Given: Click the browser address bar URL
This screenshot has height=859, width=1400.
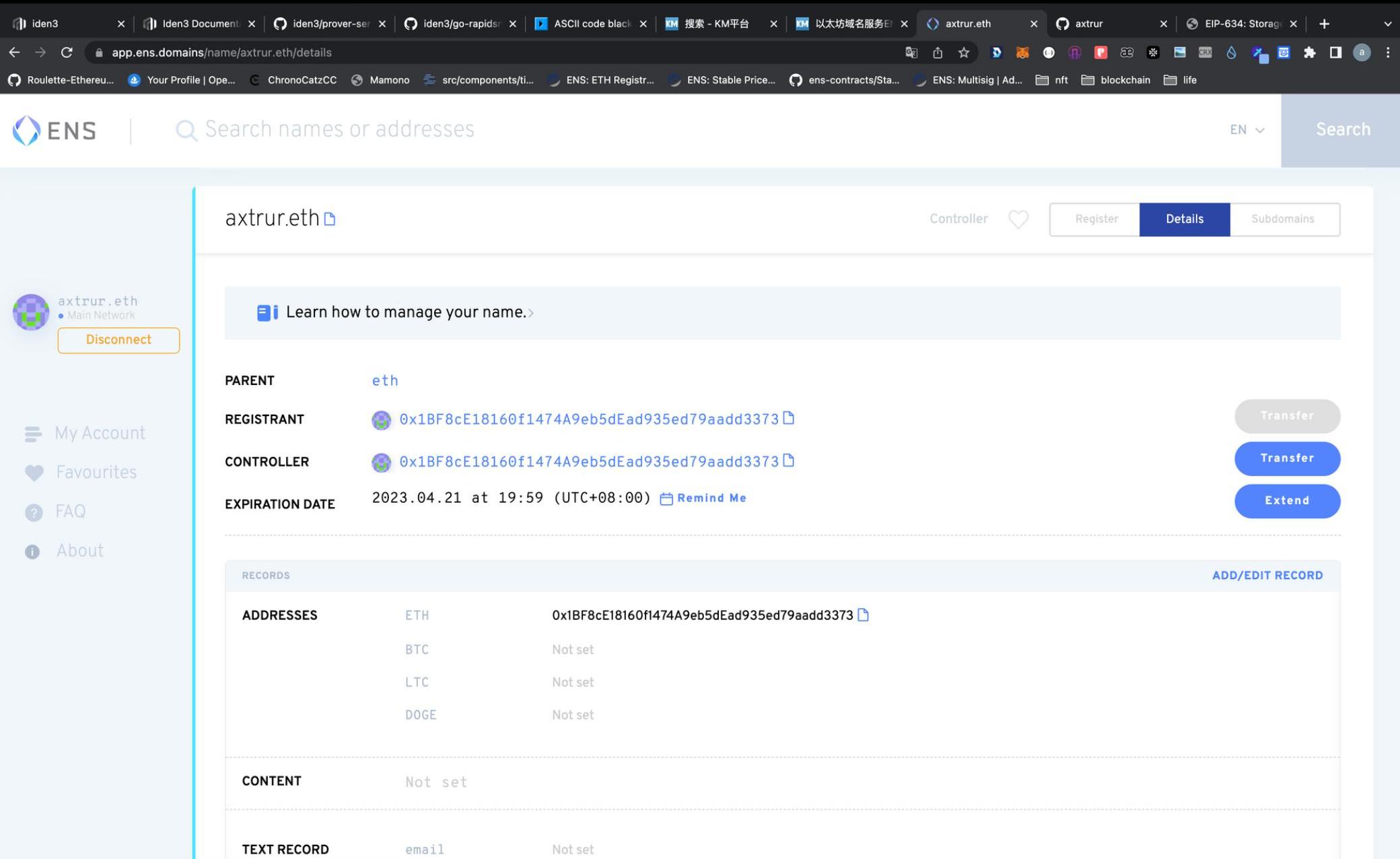Looking at the screenshot, I should 221,53.
